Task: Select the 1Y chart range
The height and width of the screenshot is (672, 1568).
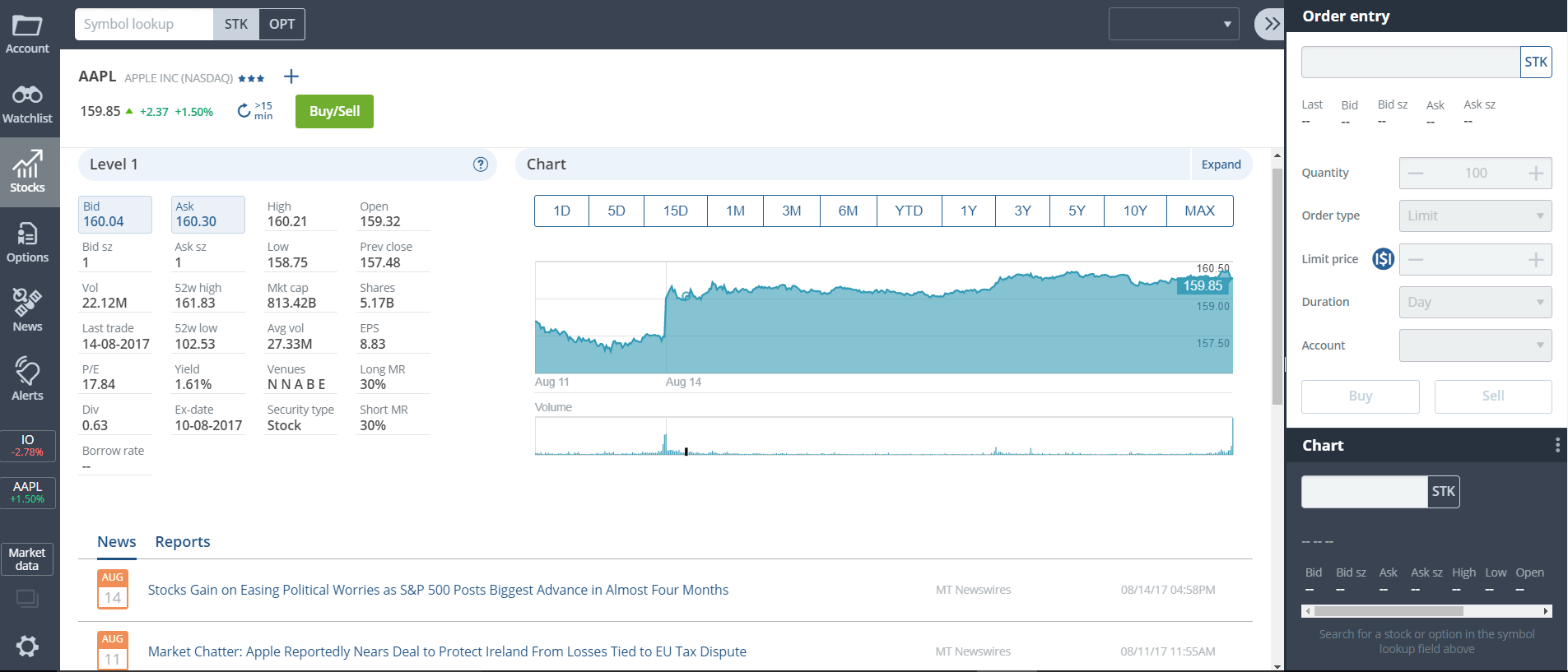Action: [968, 211]
